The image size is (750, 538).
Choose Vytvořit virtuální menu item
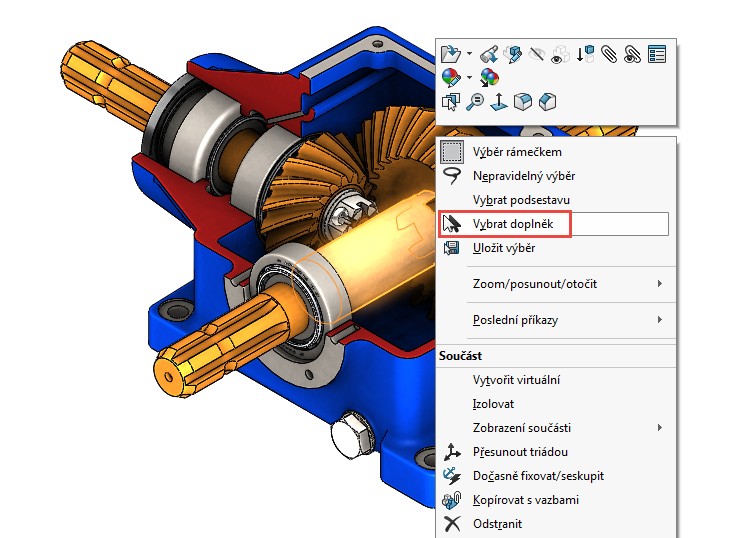pyautogui.click(x=557, y=380)
